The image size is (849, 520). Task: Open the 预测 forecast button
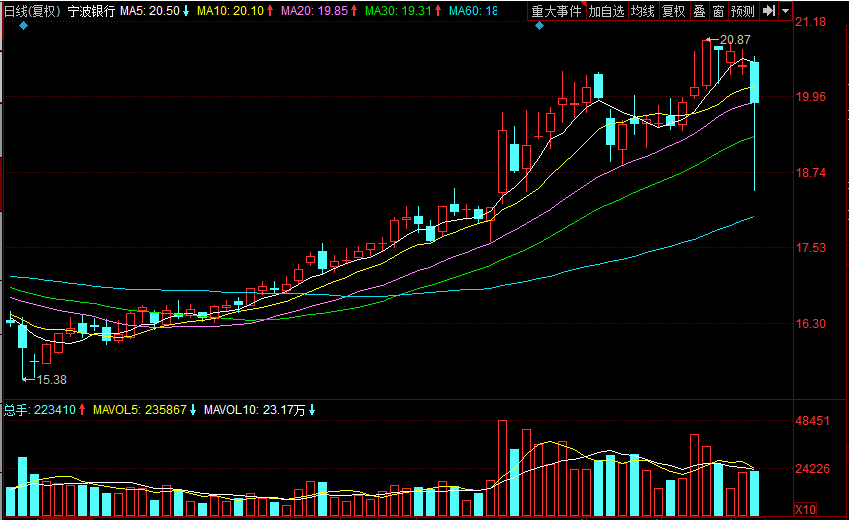coord(743,11)
